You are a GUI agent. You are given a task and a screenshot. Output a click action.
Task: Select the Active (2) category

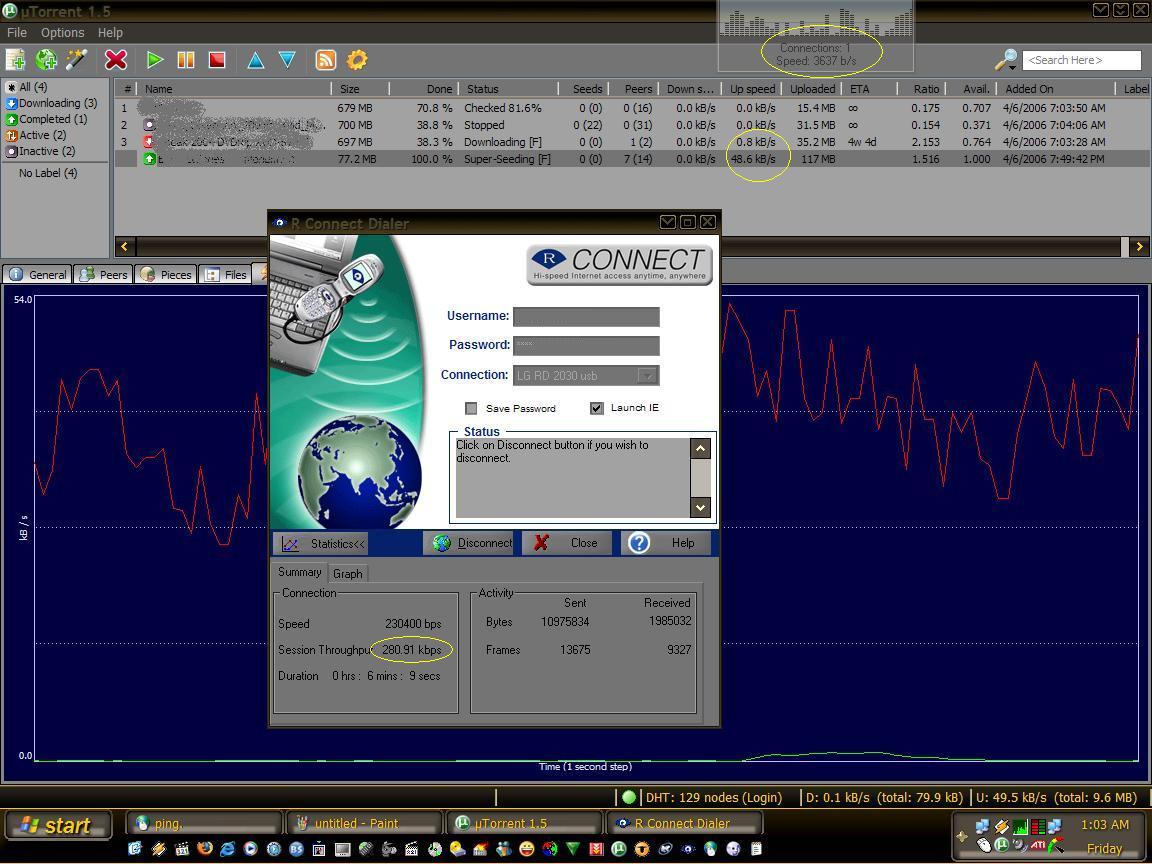coord(36,135)
